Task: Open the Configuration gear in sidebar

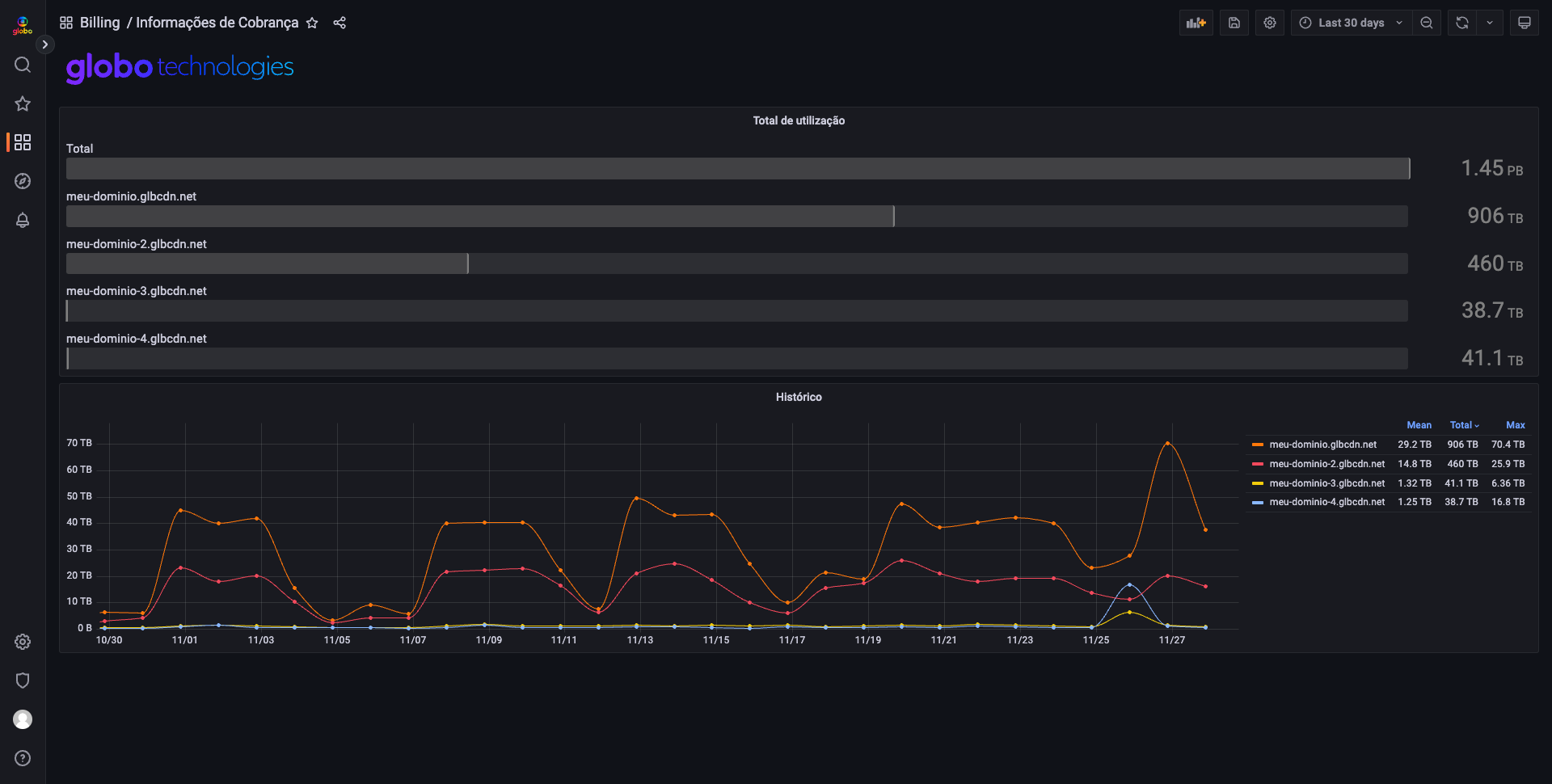Action: [x=23, y=642]
